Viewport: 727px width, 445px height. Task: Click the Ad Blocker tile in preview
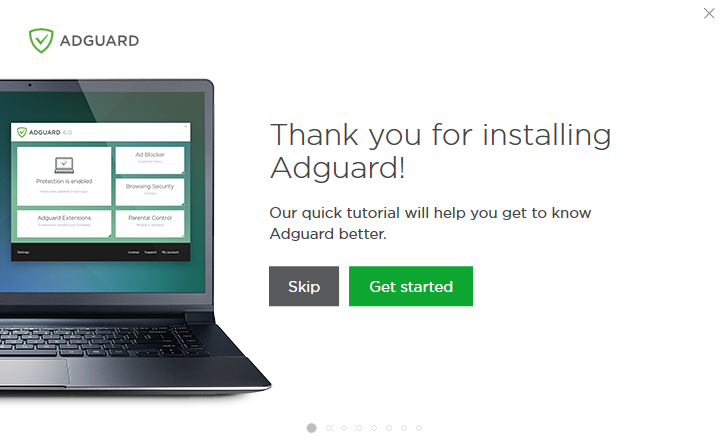(x=150, y=160)
